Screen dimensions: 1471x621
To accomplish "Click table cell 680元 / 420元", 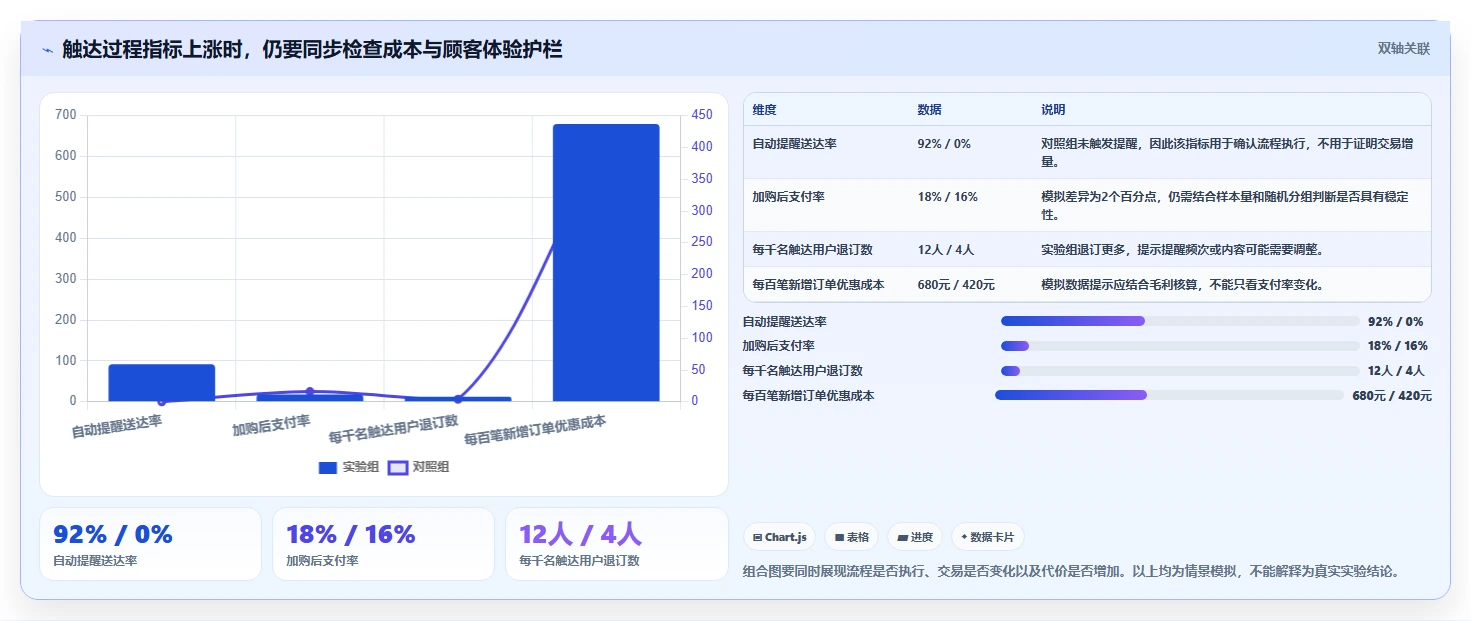I will (x=956, y=284).
